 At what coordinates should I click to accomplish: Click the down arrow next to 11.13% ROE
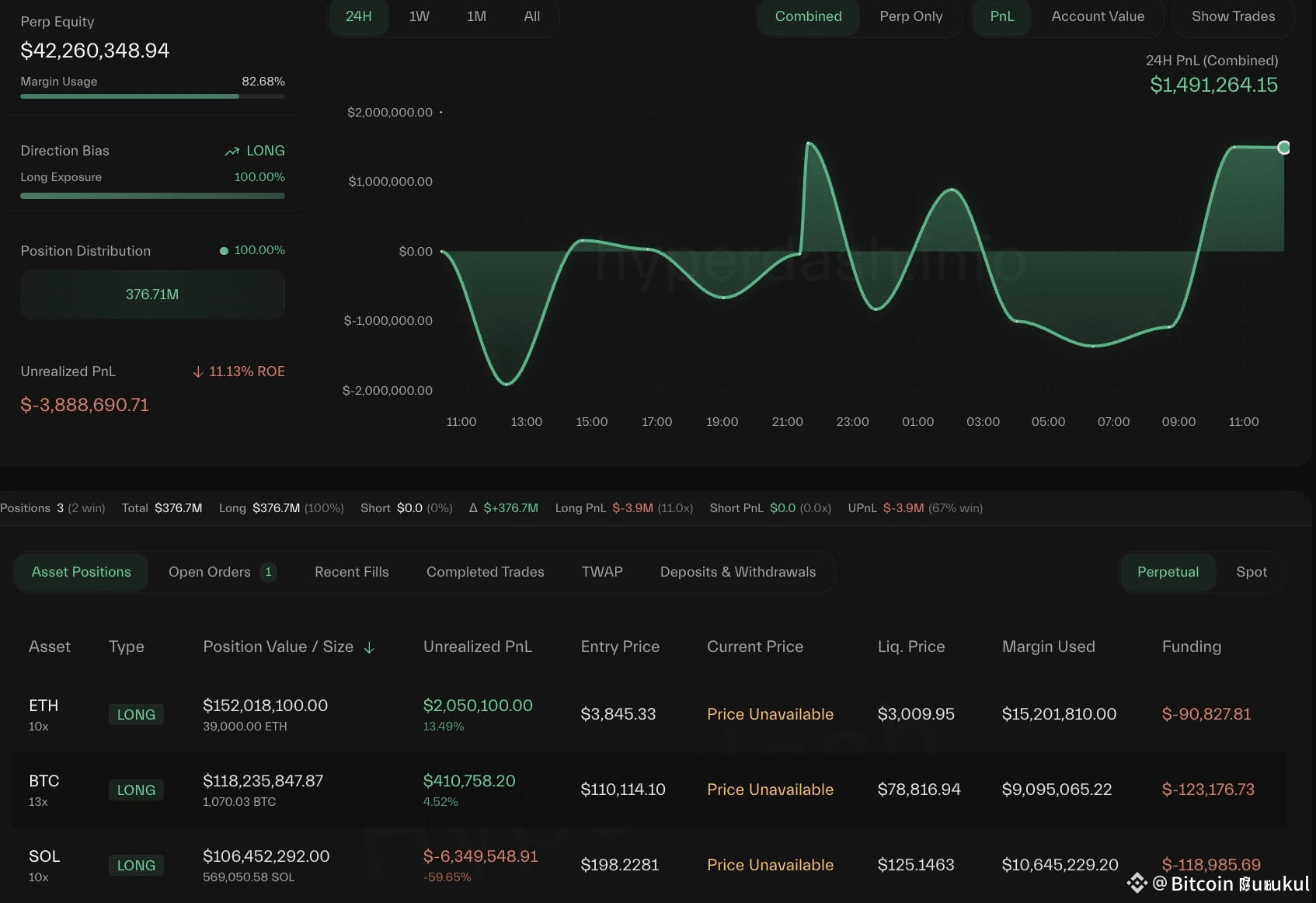pos(198,372)
